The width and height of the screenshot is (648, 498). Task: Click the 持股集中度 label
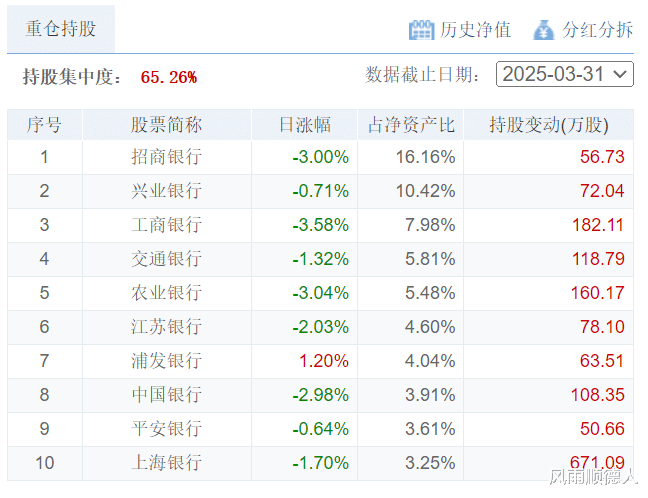73,77
